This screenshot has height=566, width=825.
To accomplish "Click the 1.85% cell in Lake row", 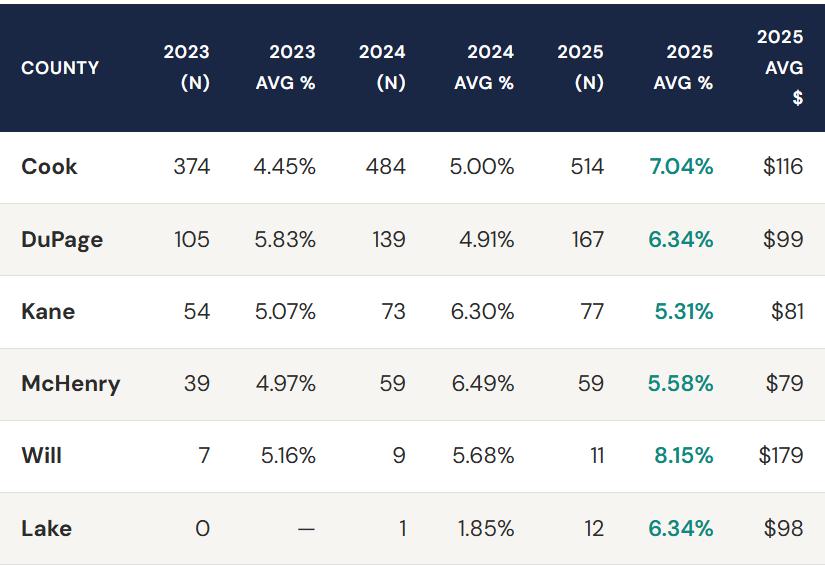I will point(486,528).
